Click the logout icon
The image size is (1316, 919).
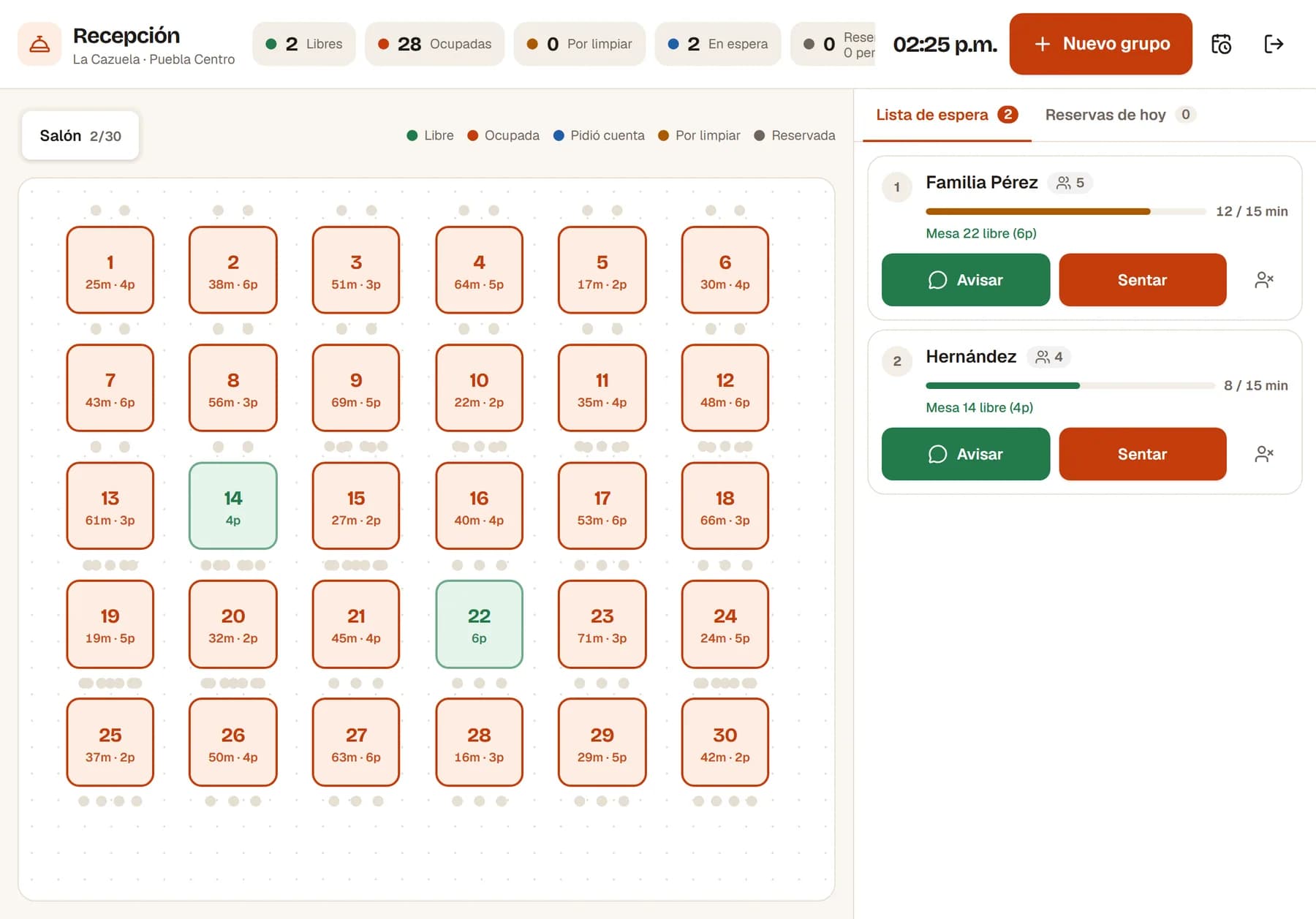(x=1274, y=44)
